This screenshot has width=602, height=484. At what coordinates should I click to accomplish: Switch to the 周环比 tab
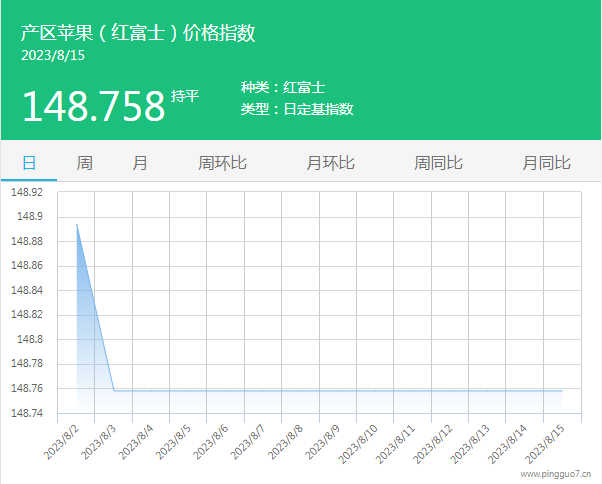coord(222,163)
